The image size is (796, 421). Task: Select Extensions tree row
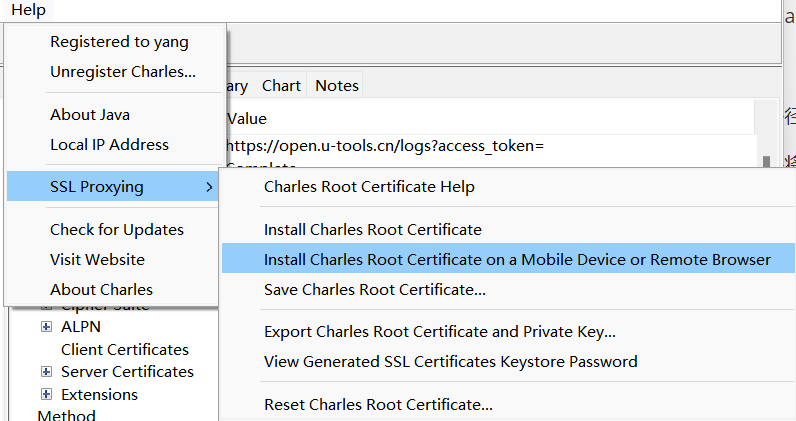[x=100, y=395]
